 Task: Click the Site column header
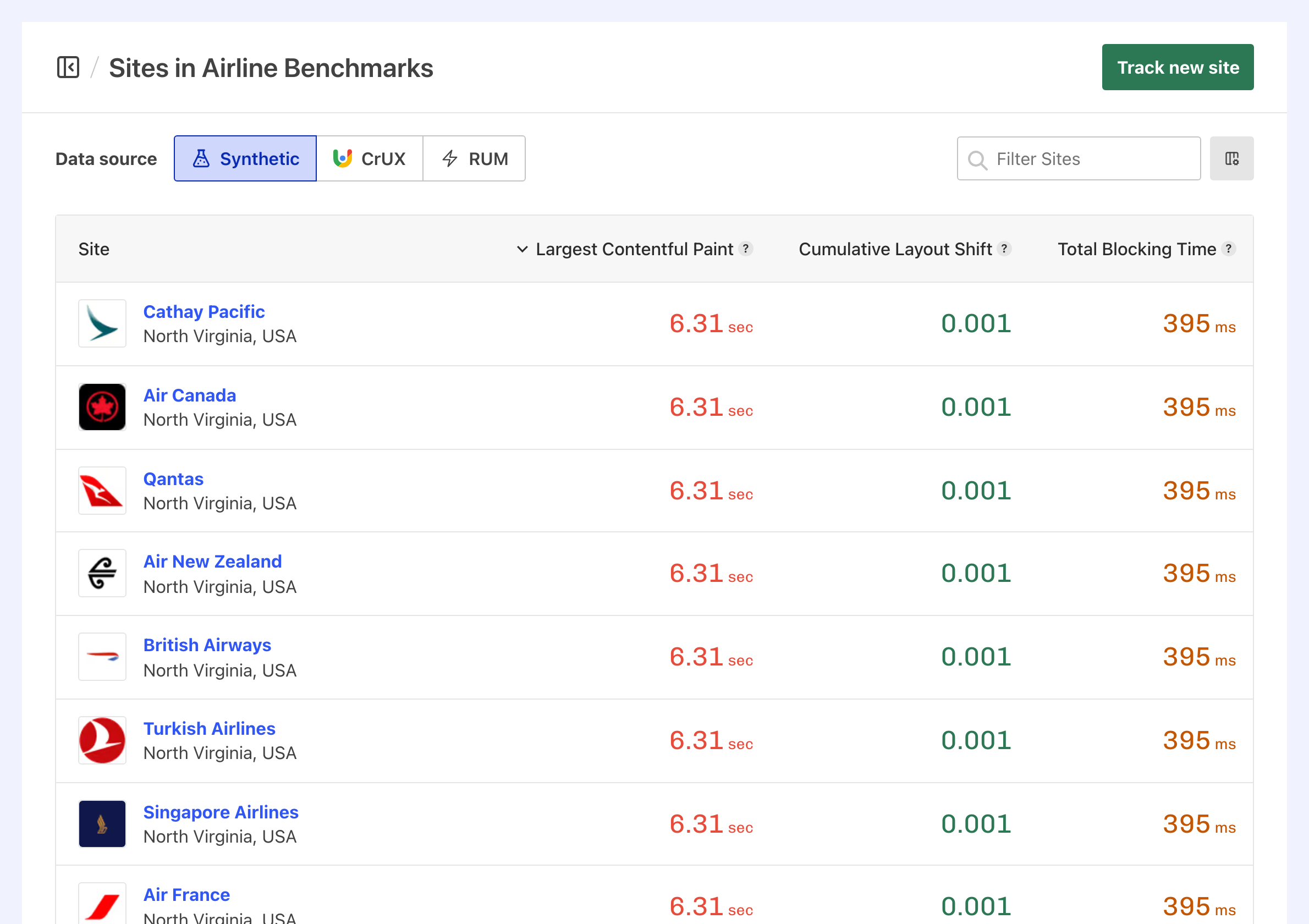[x=94, y=249]
